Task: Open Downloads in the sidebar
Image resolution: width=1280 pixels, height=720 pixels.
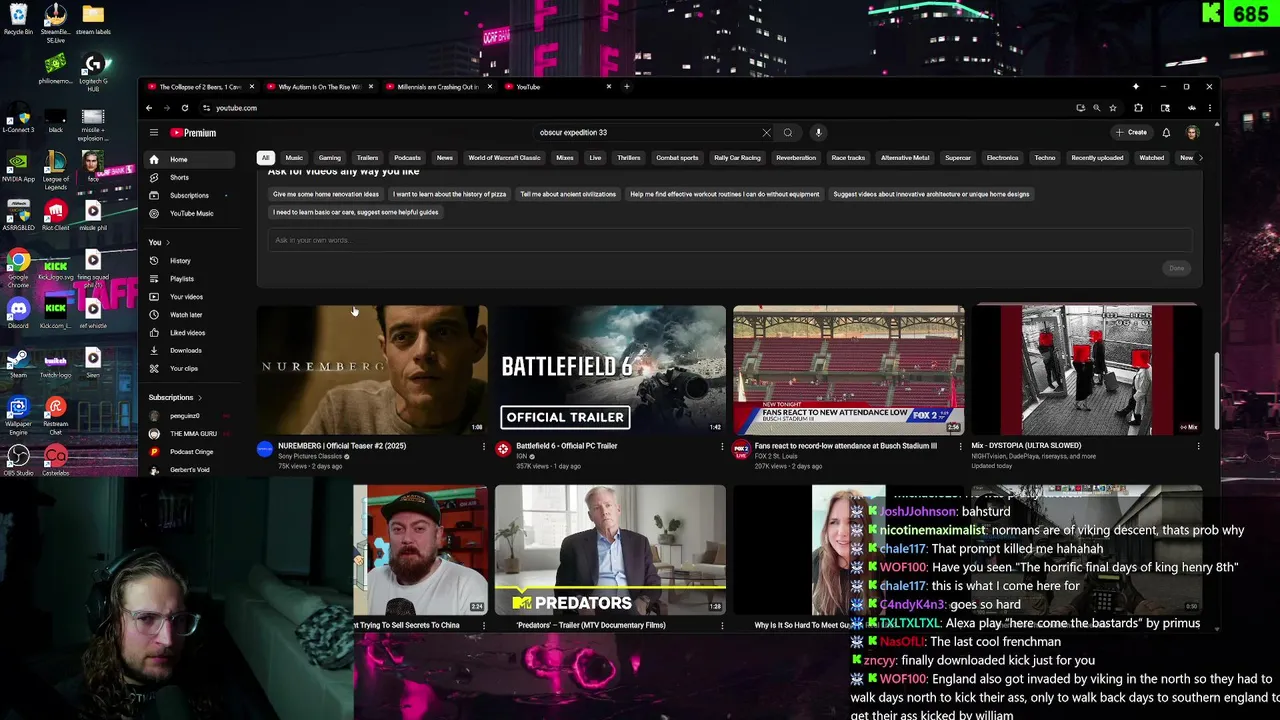Action: click(190, 350)
